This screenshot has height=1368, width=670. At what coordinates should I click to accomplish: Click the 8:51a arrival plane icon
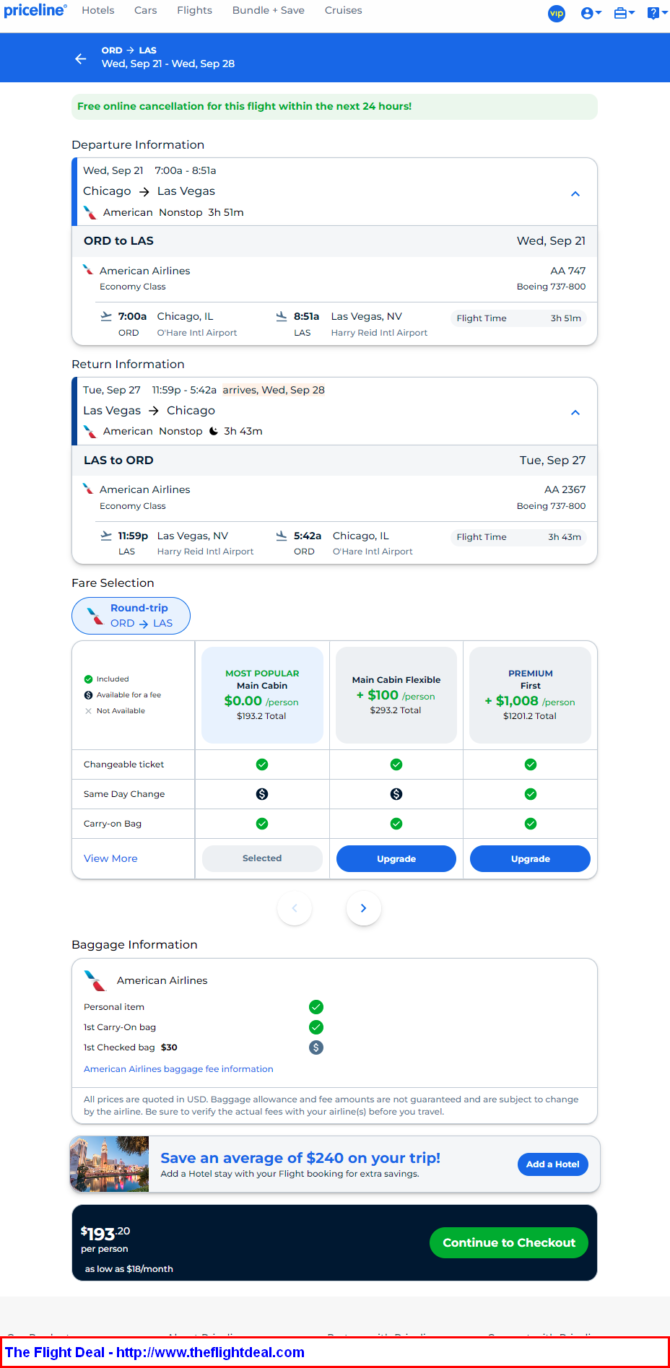282,317
